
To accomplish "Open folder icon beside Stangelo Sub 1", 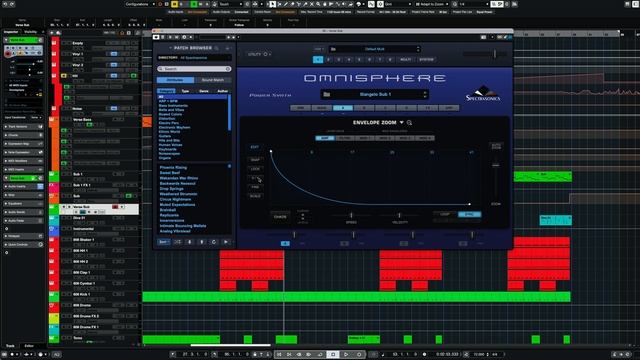I will click(x=327, y=94).
